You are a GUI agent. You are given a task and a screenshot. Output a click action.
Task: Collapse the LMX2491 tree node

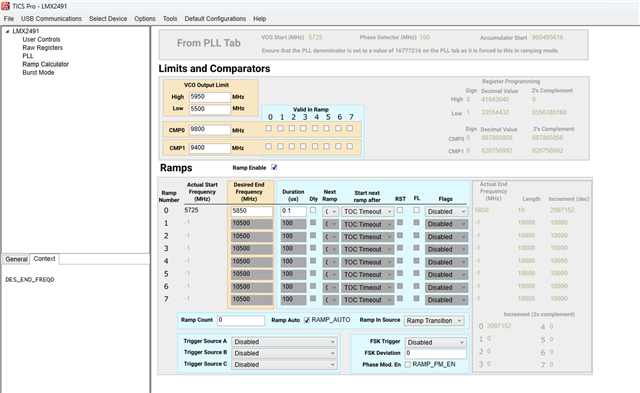point(7,31)
